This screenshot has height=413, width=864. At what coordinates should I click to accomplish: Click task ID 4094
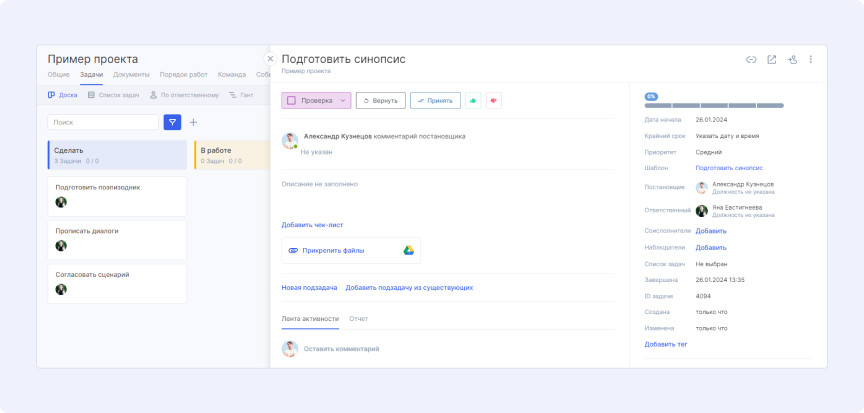pos(703,296)
